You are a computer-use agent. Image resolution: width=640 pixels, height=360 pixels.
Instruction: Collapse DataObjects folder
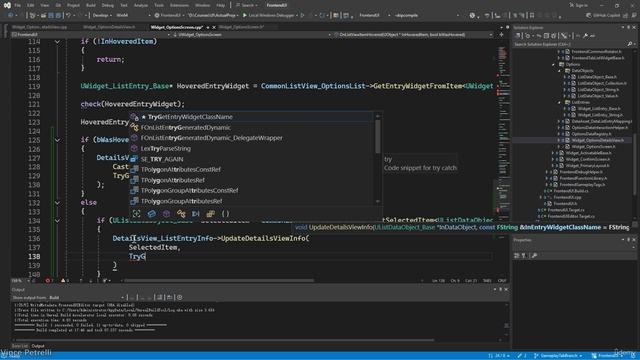coord(560,71)
